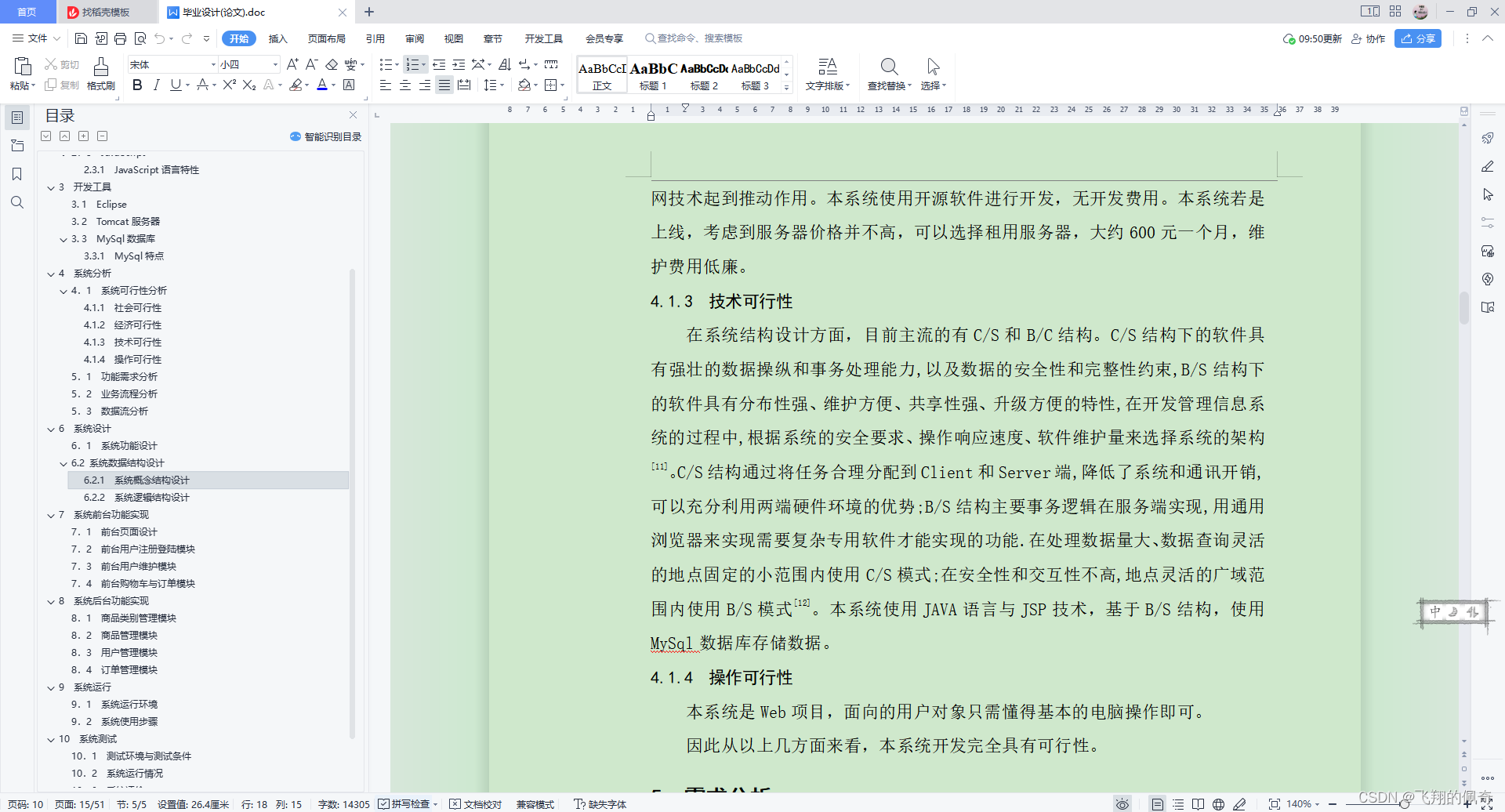Open the search panel in left sidebar
The width and height of the screenshot is (1505, 812).
click(17, 202)
